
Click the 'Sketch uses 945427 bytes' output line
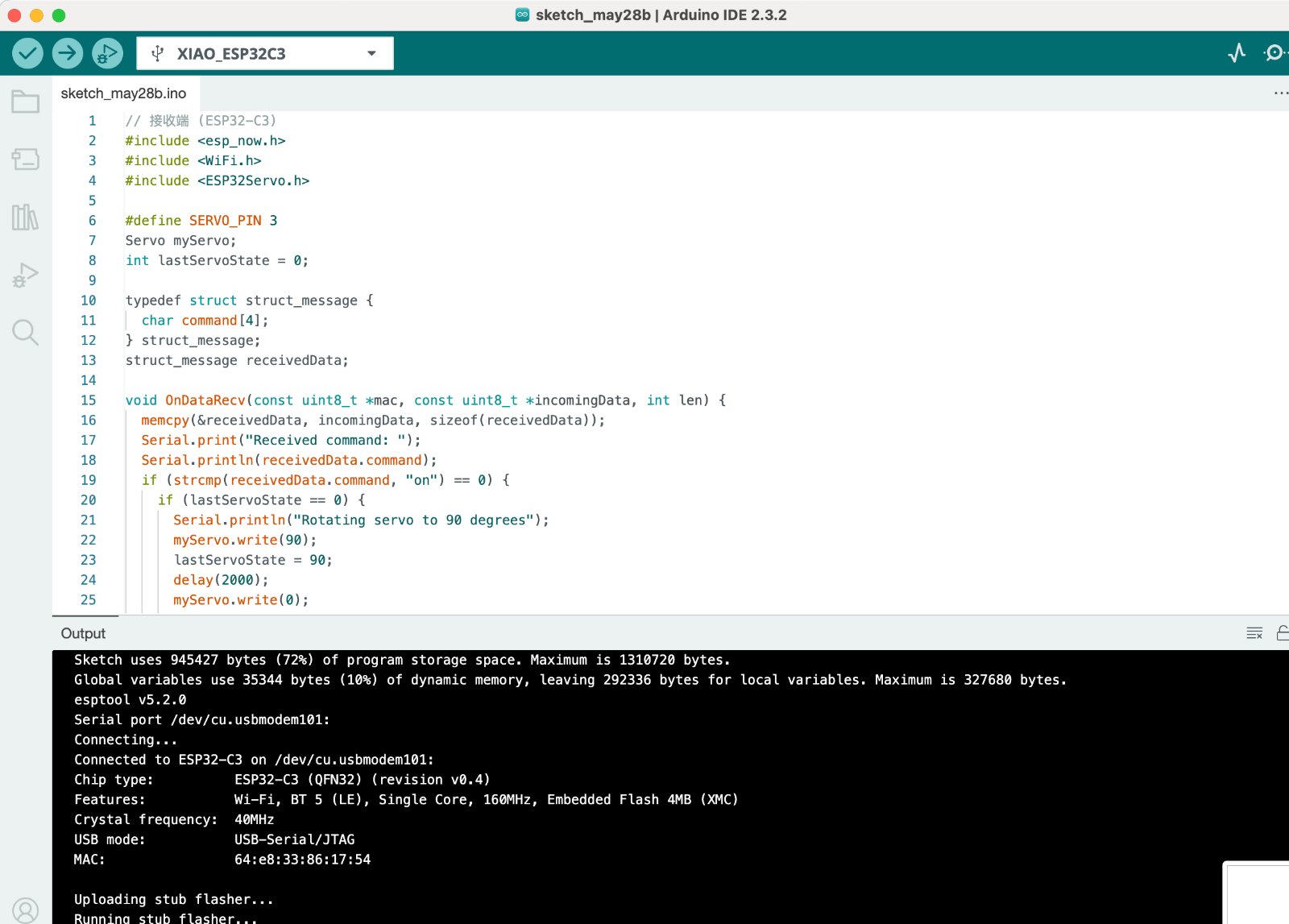click(x=402, y=661)
